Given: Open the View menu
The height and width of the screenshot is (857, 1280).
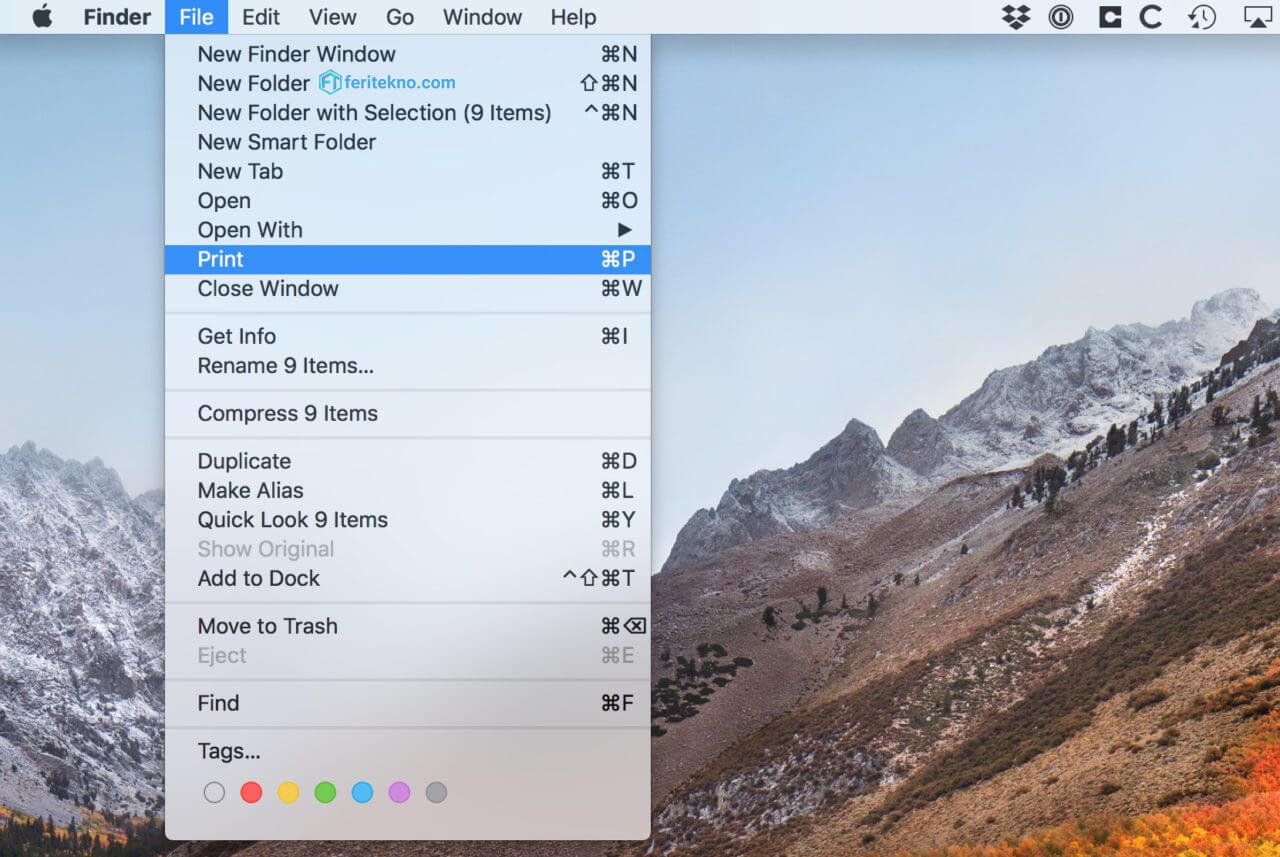Looking at the screenshot, I should (332, 17).
